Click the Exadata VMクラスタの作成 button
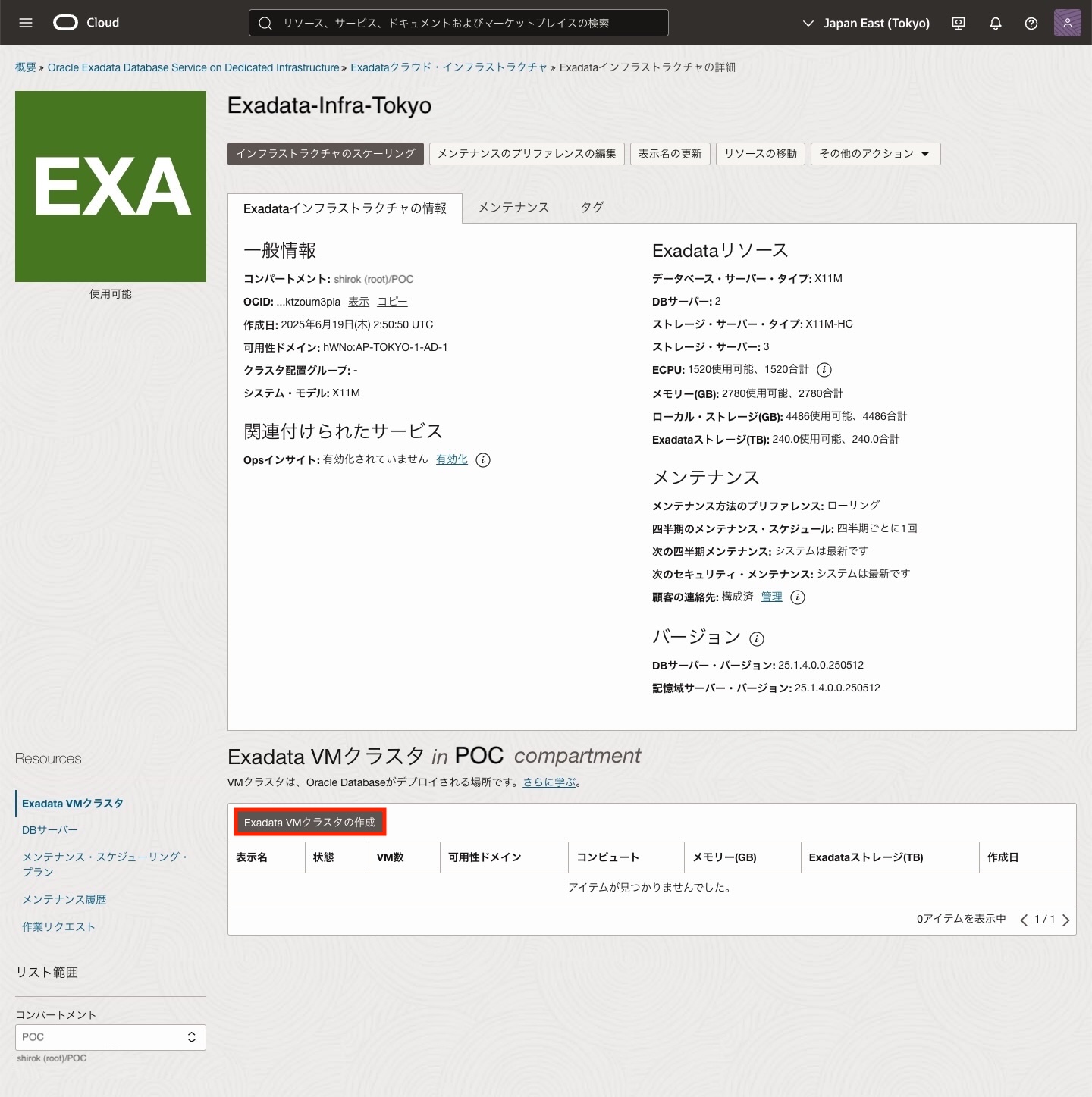Screen dimensions: 1092x1097 pyautogui.click(x=309, y=821)
